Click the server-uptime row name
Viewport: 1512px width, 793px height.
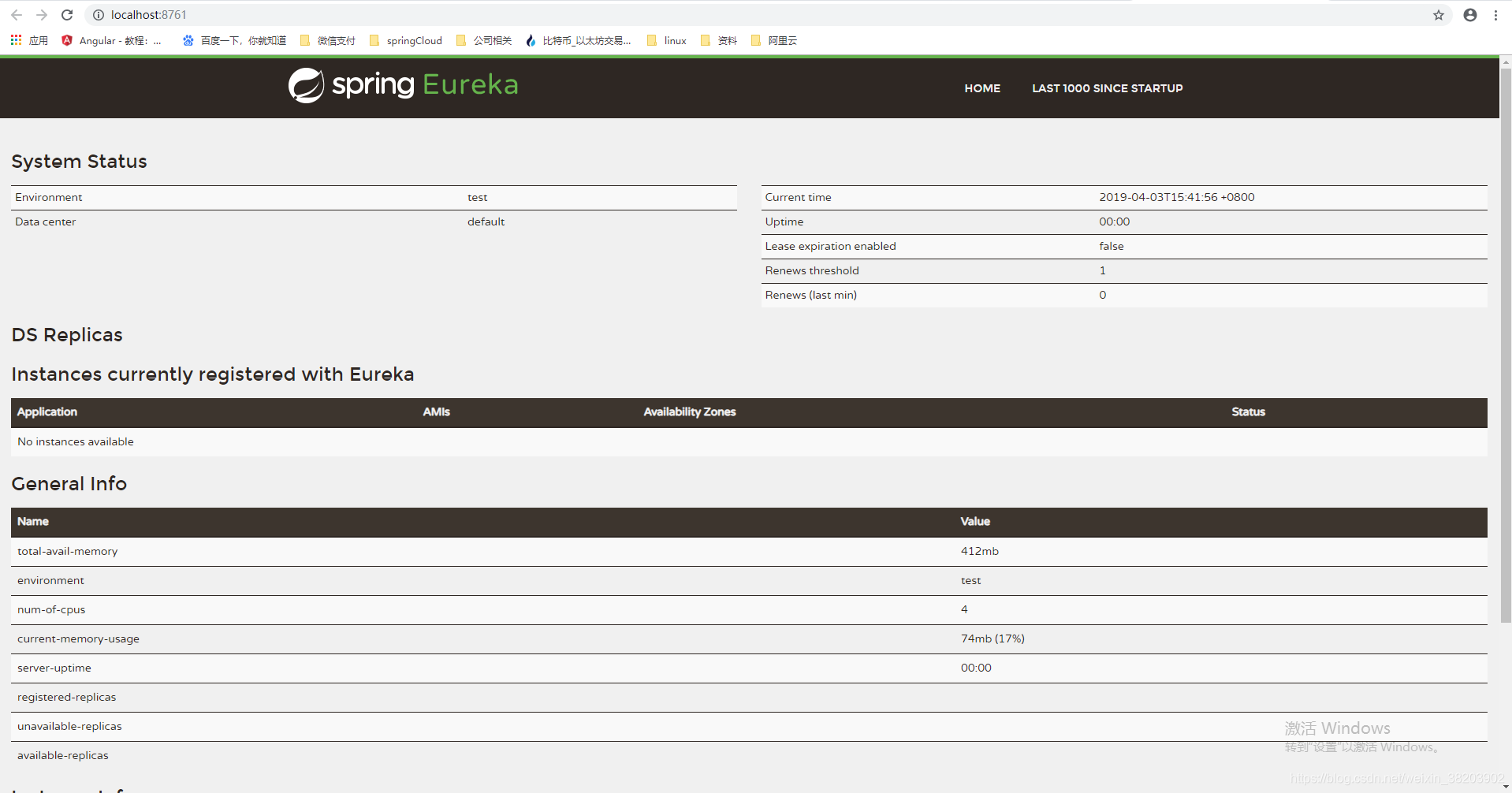coord(54,668)
